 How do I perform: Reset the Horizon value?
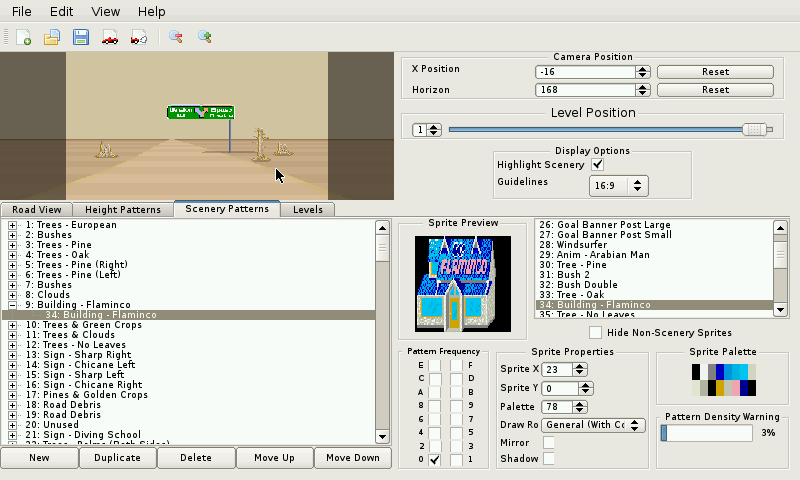[x=714, y=90]
